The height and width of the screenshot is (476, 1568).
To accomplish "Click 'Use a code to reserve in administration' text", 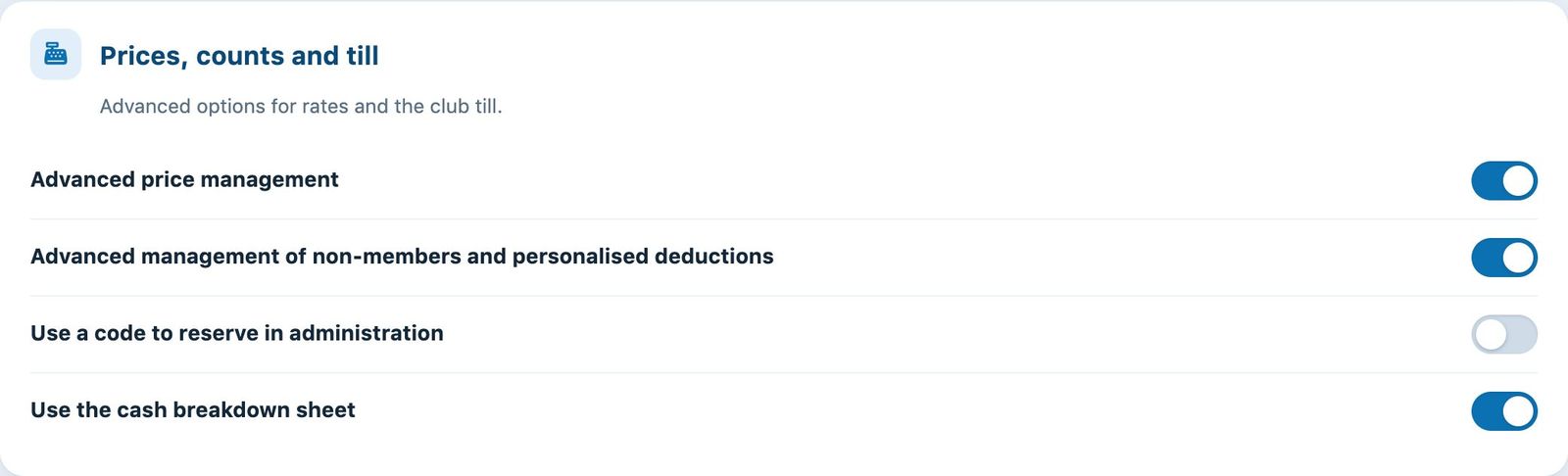I will (237, 333).
